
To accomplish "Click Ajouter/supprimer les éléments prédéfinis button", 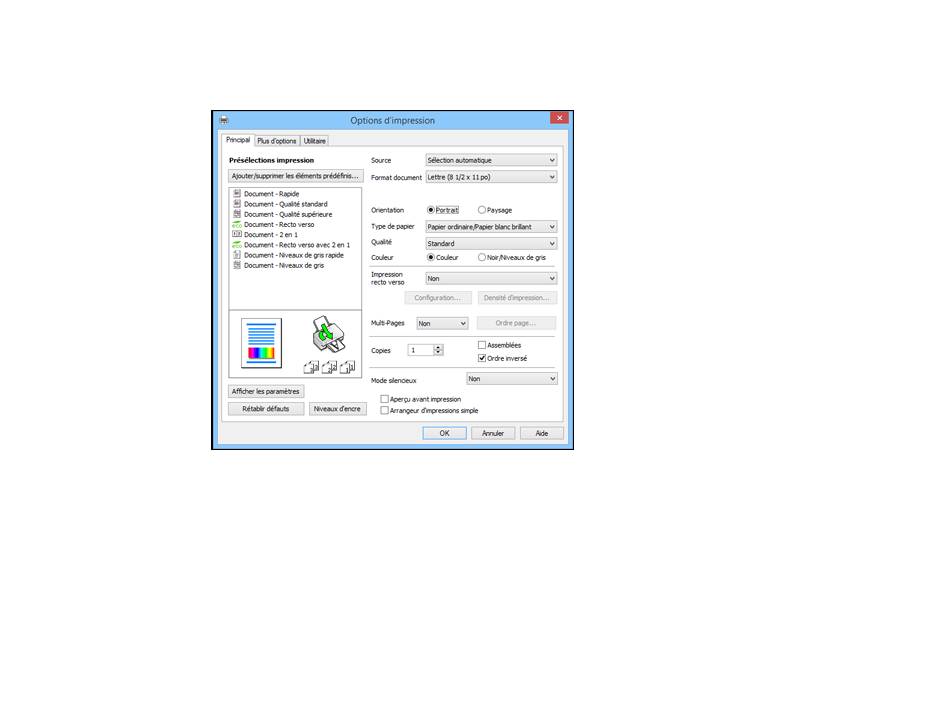I will pos(296,176).
